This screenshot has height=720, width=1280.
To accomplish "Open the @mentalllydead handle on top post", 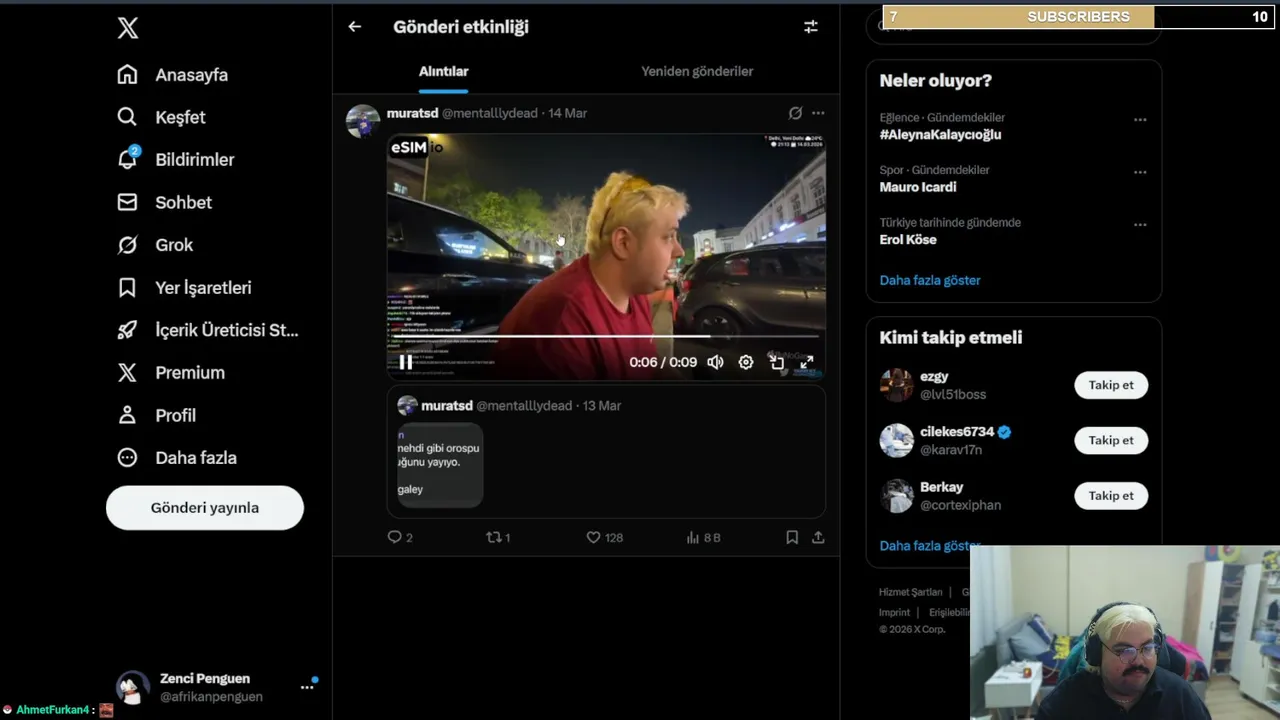I will [x=490, y=113].
